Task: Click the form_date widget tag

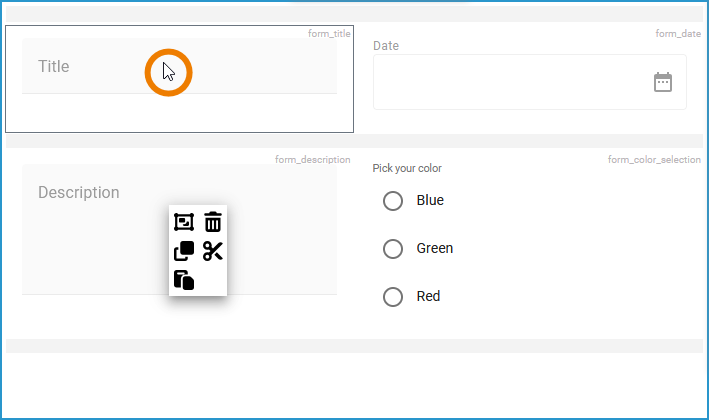Action: pyautogui.click(x=678, y=34)
